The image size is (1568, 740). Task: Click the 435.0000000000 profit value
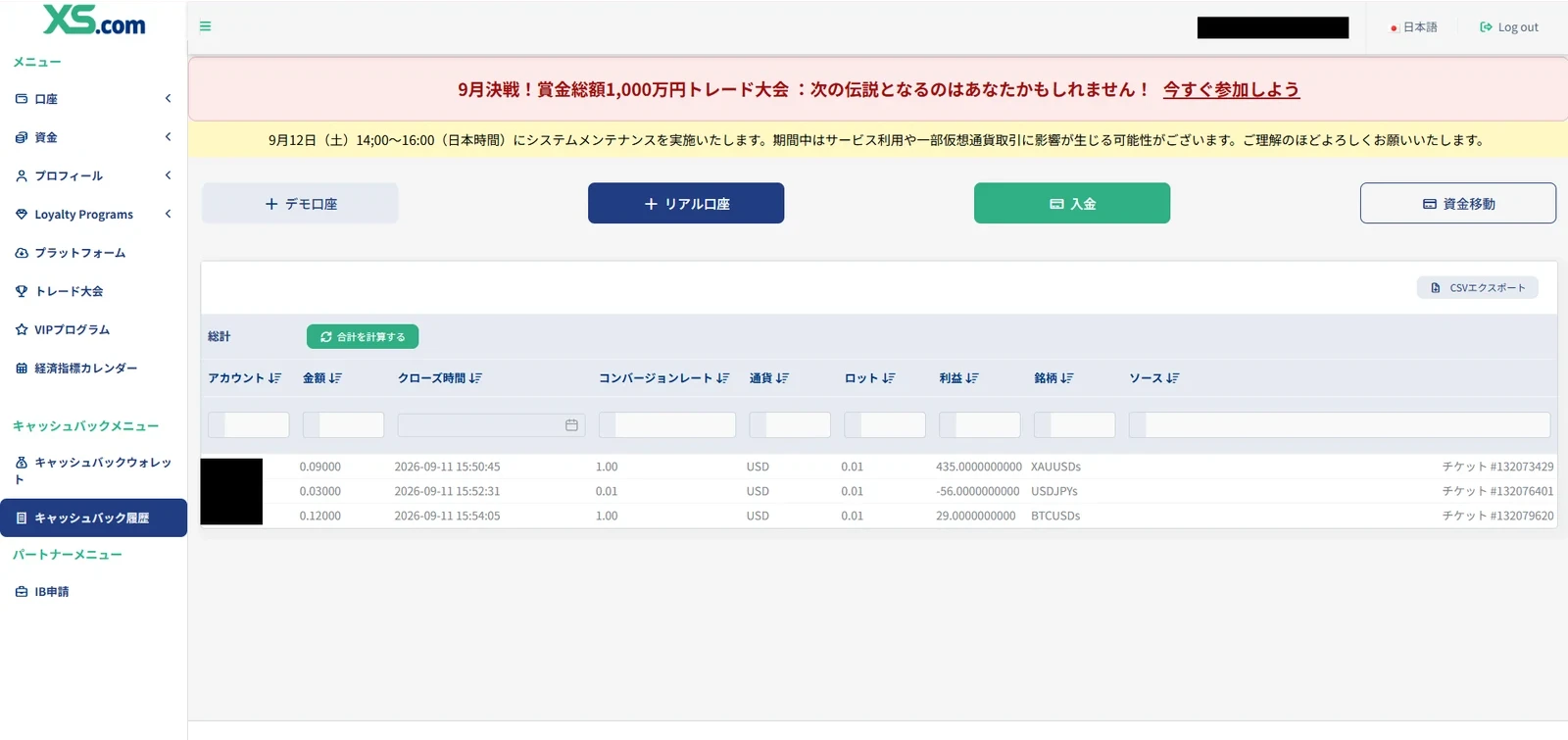[x=979, y=467]
